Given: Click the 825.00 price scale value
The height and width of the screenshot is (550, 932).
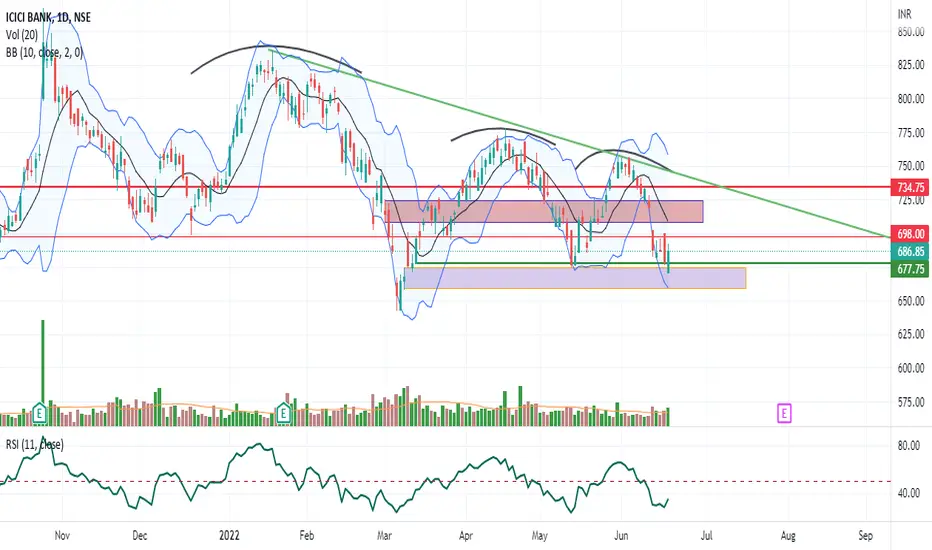Looking at the screenshot, I should [x=911, y=65].
